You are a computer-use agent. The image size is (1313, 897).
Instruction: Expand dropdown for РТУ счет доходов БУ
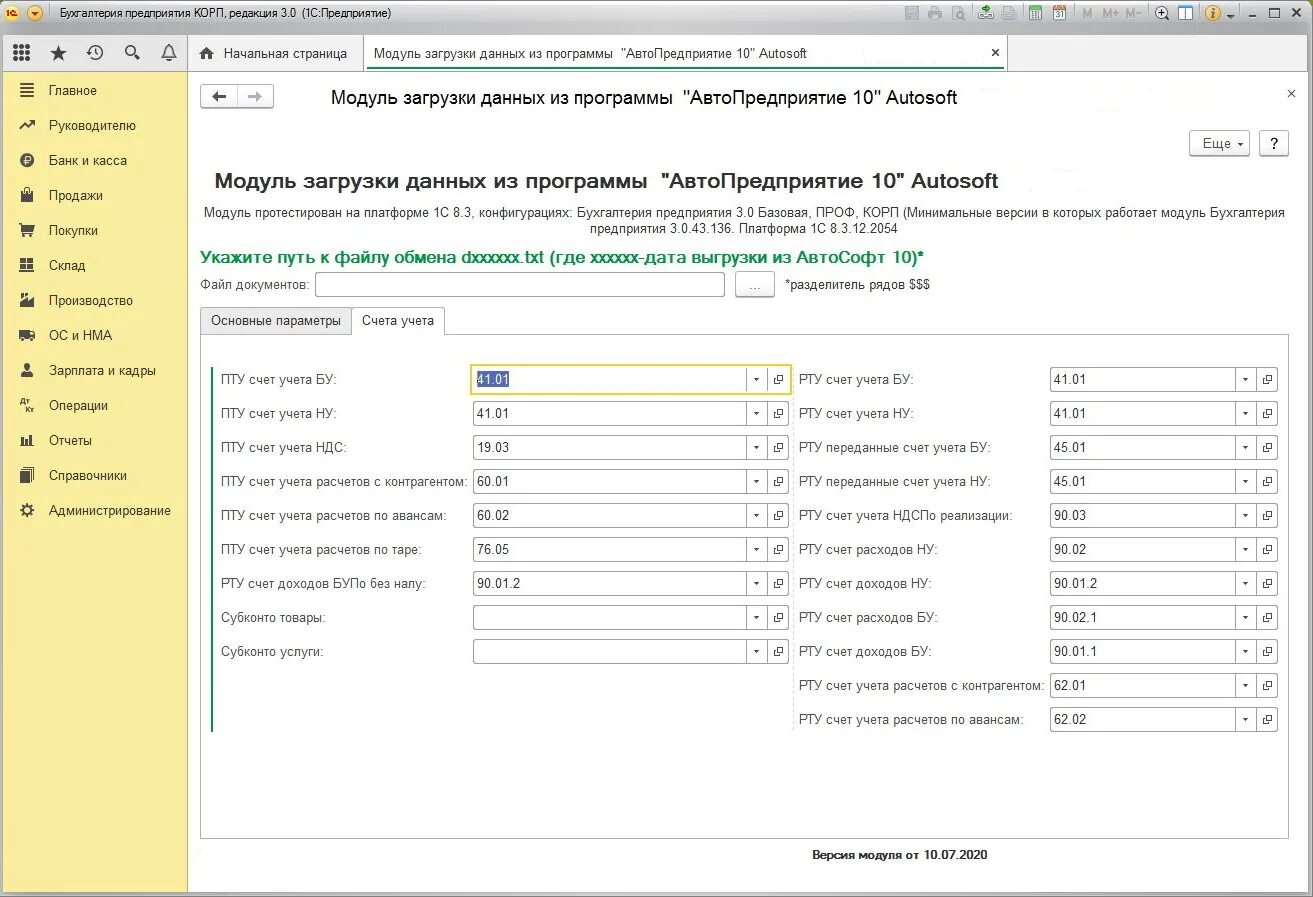[1246, 652]
